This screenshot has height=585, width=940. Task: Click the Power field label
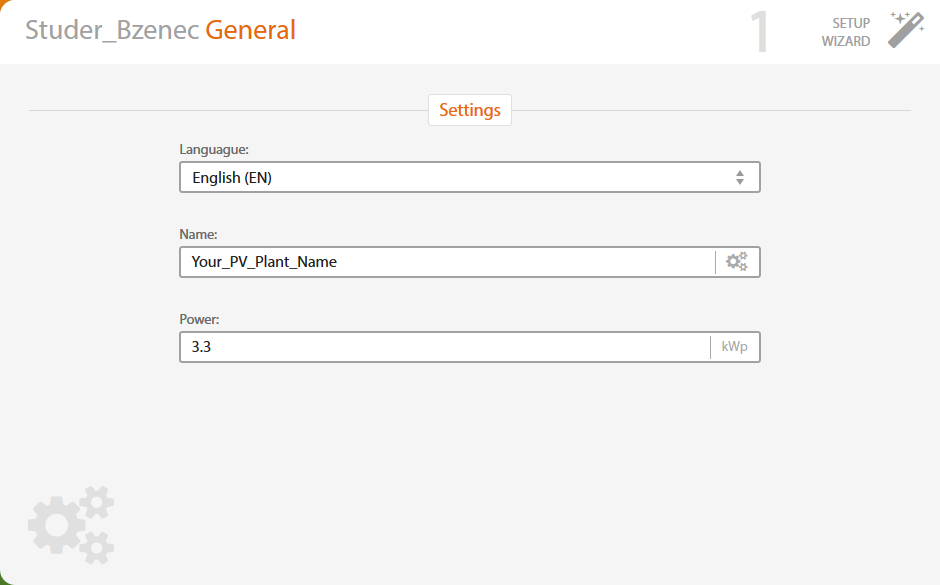click(200, 319)
